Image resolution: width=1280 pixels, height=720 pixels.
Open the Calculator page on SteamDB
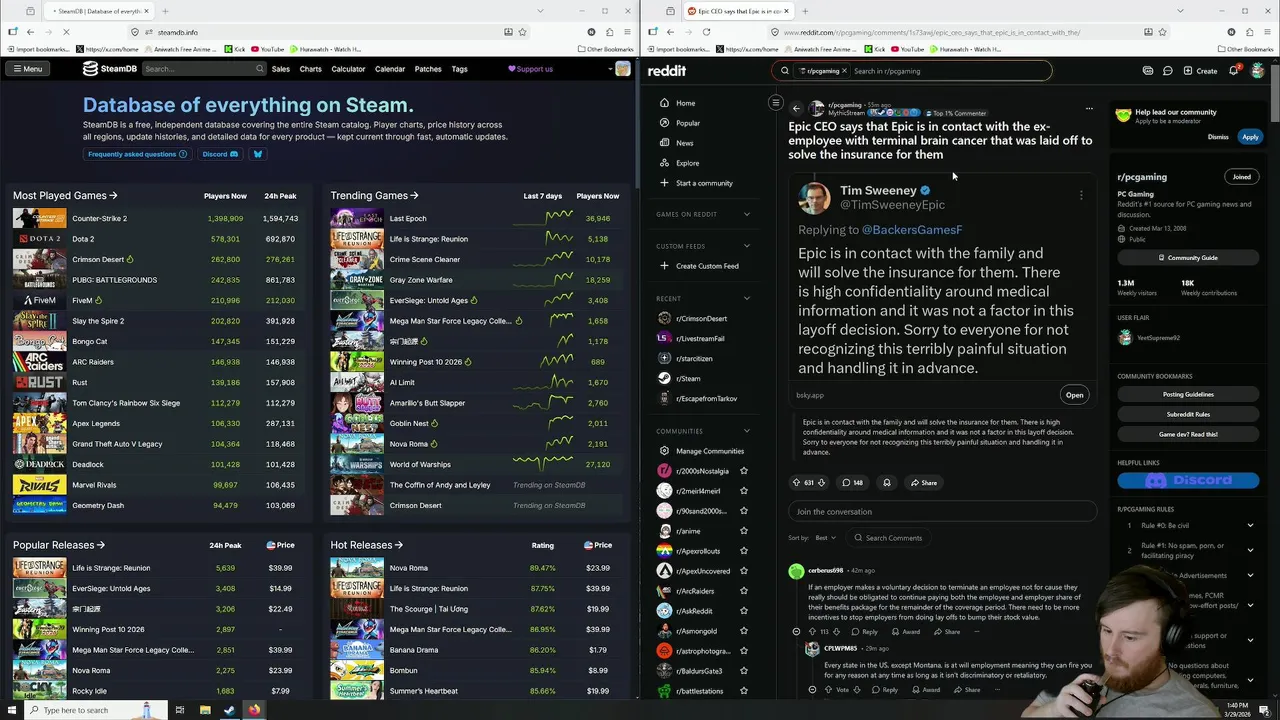pos(348,69)
